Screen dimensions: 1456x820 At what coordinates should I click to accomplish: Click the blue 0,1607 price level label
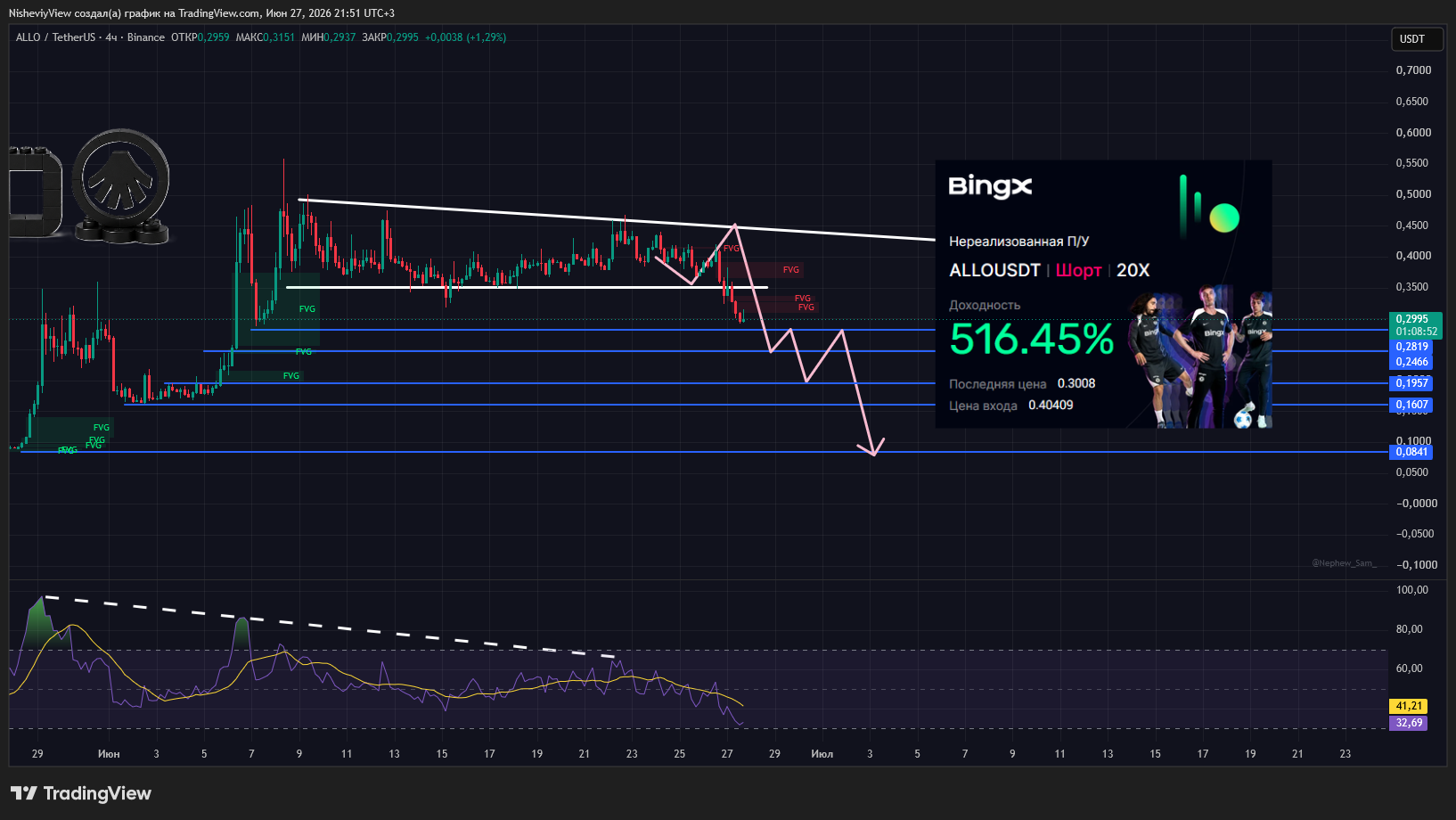[x=1411, y=405]
